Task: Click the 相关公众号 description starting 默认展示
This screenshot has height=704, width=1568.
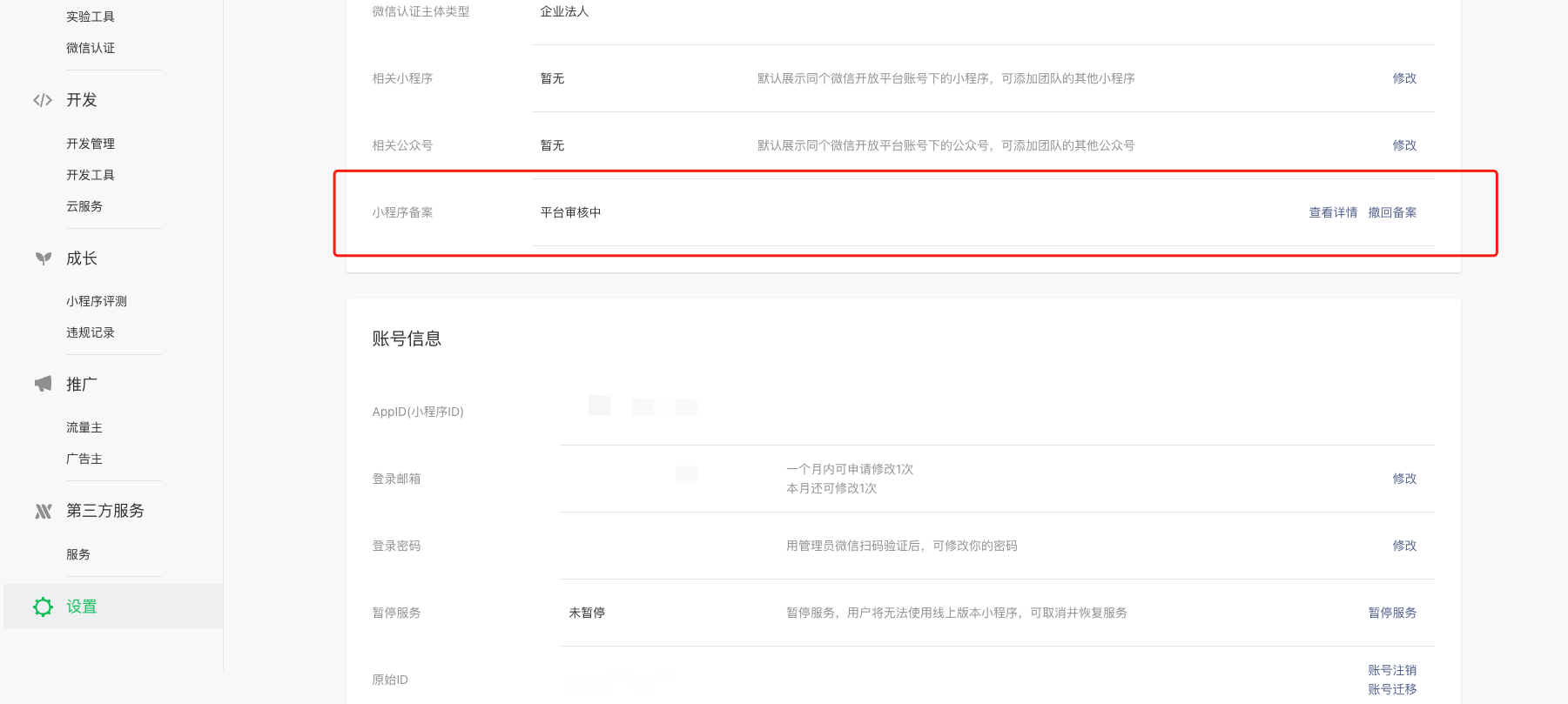Action: click(x=946, y=145)
